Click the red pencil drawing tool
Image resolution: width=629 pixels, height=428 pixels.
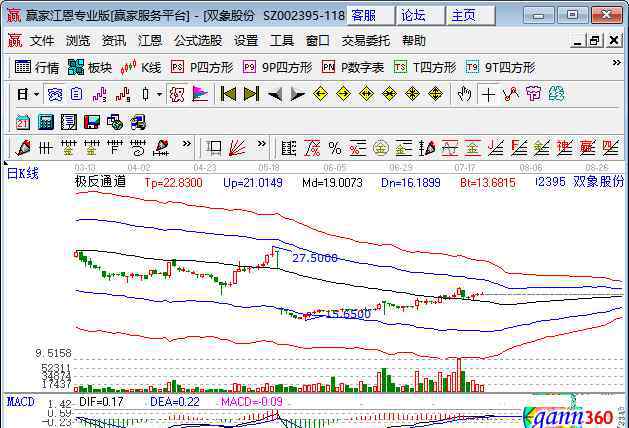click(23, 148)
